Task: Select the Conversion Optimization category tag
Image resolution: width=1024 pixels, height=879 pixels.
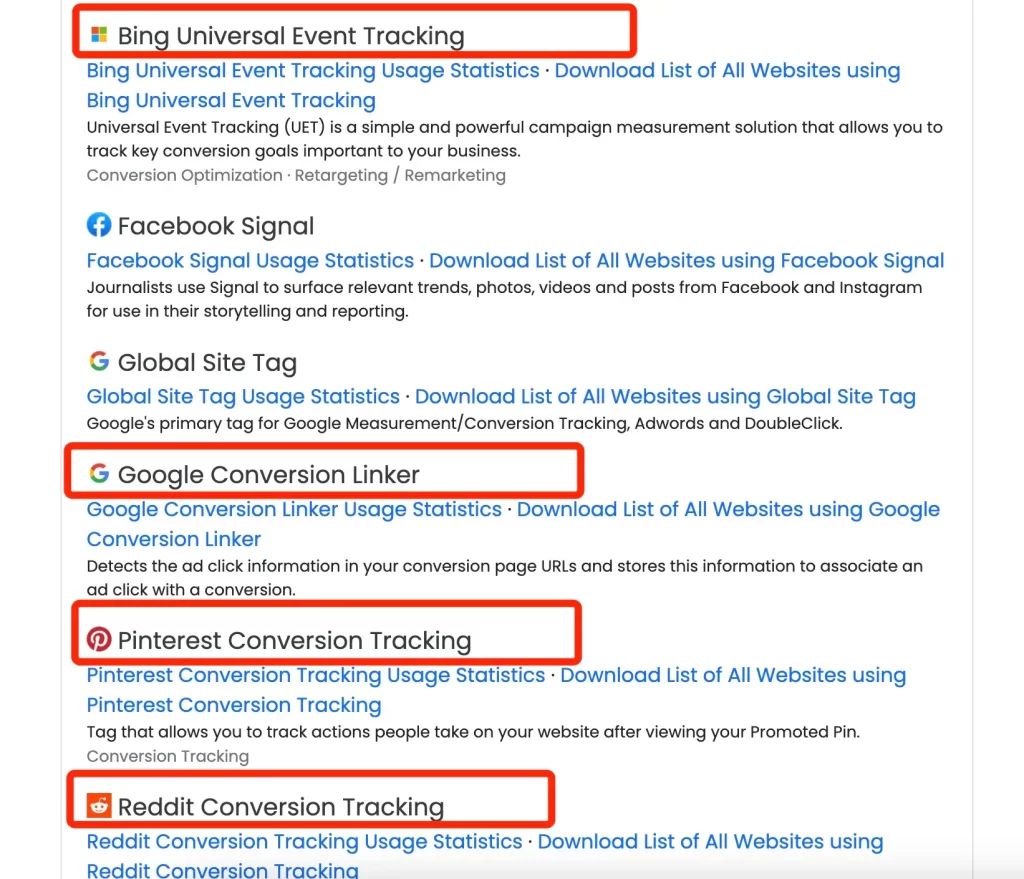Action: [x=184, y=175]
